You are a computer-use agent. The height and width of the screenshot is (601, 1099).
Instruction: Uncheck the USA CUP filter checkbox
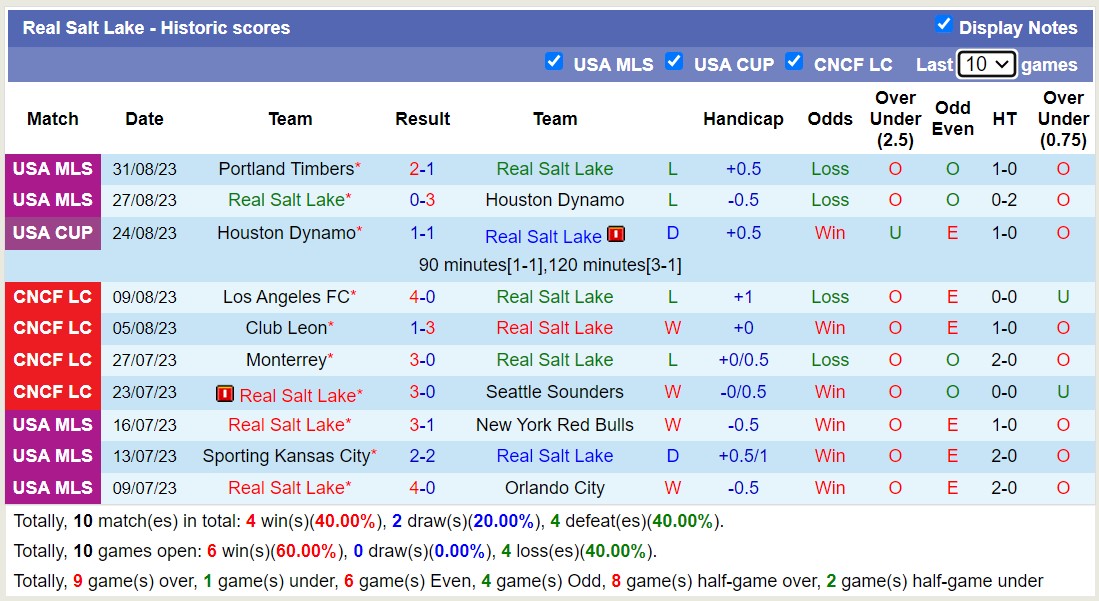674,61
